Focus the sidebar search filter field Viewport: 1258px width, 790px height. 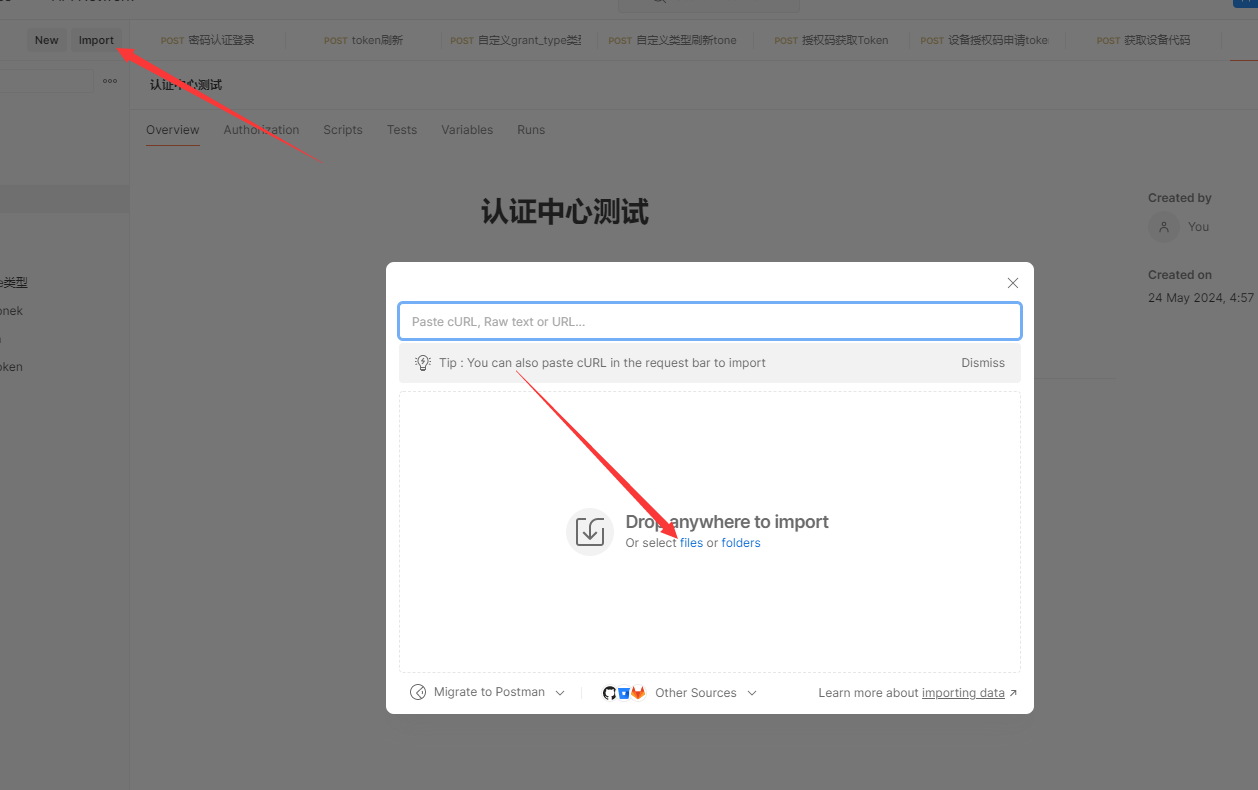point(45,81)
